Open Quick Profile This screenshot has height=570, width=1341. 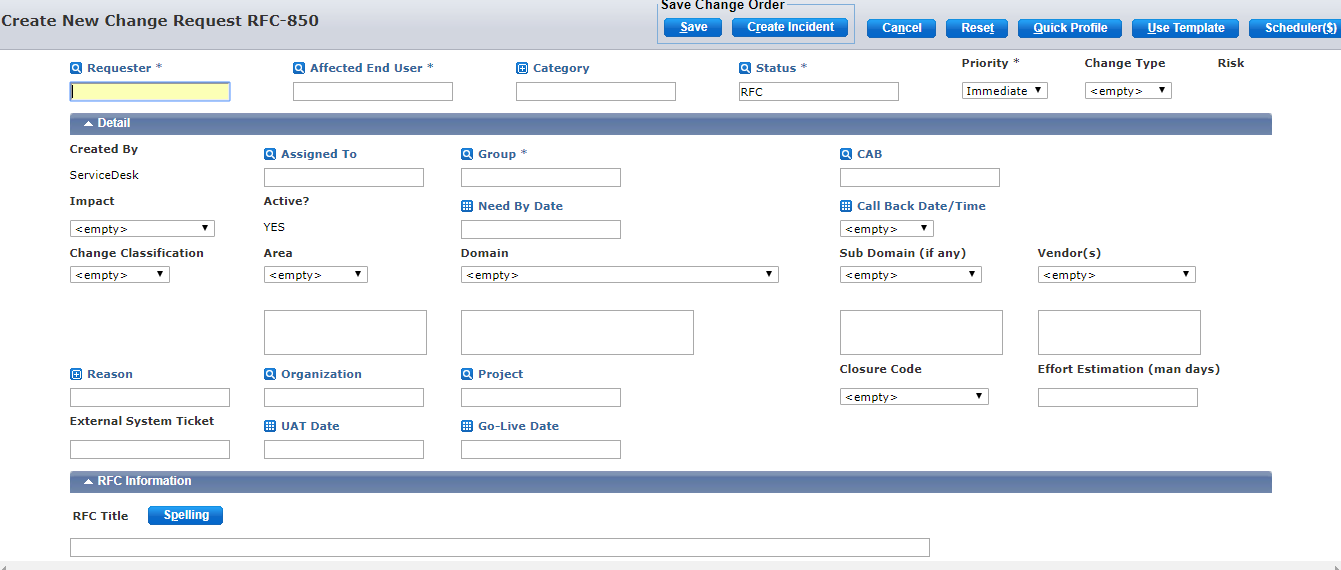(1070, 28)
